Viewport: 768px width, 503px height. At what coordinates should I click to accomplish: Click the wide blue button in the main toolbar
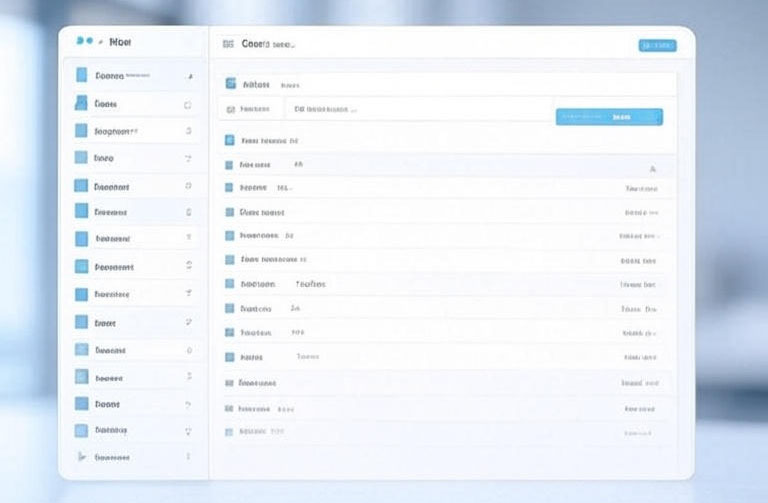click(x=609, y=117)
